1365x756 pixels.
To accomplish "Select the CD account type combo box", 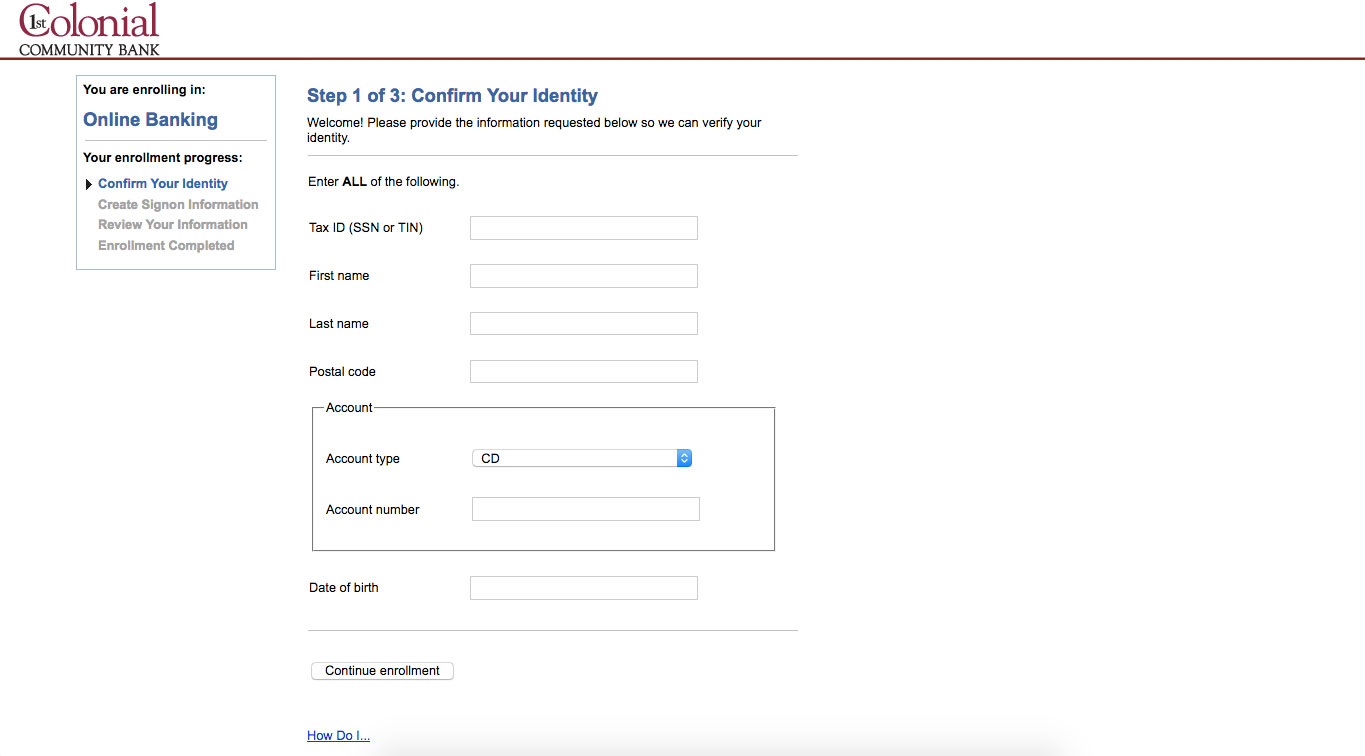I will 582,458.
